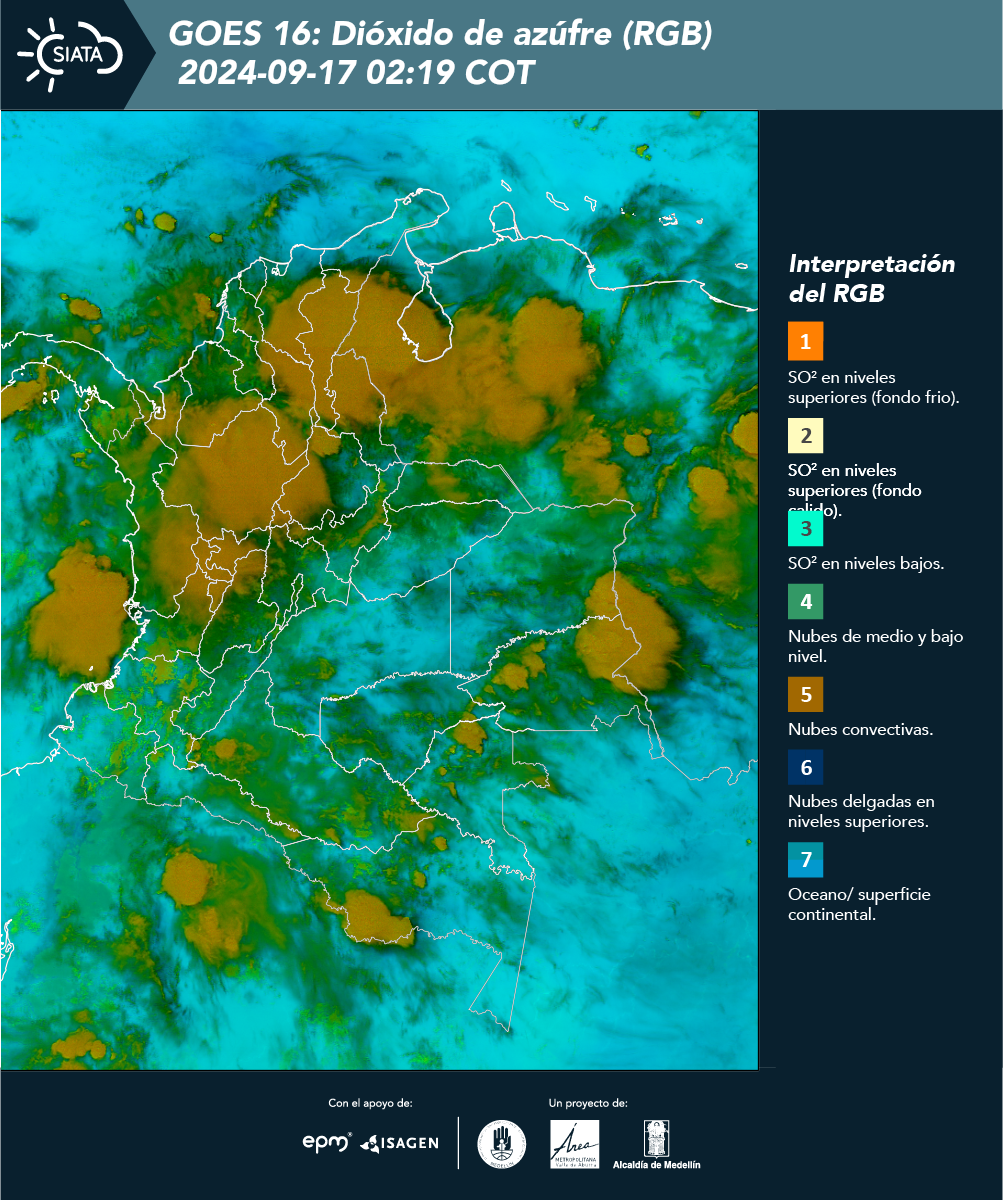Click the "Un proyecto de:" caption
The width and height of the screenshot is (1003, 1200).
[x=588, y=1103]
